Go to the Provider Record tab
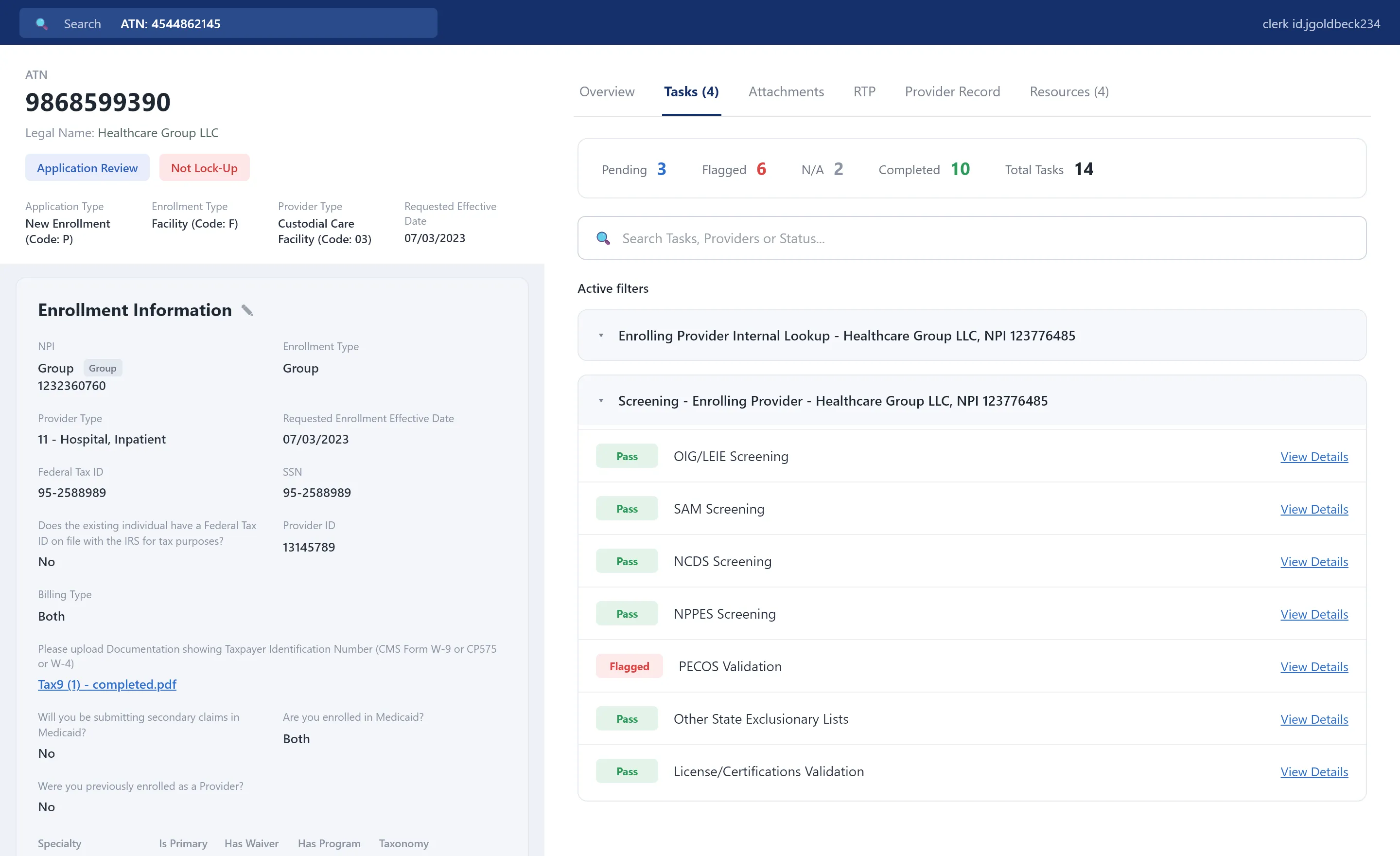Viewport: 1400px width, 856px height. [952, 91]
